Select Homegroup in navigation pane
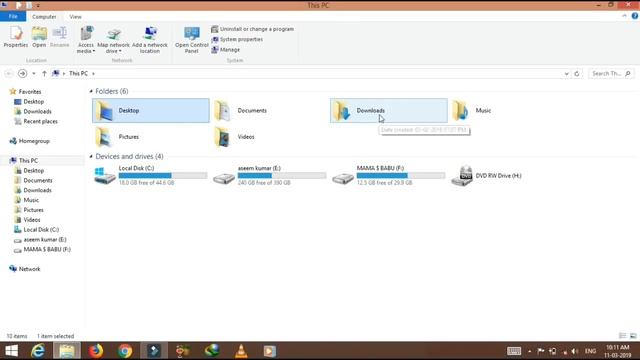Image resolution: width=640 pixels, height=360 pixels. (29, 141)
